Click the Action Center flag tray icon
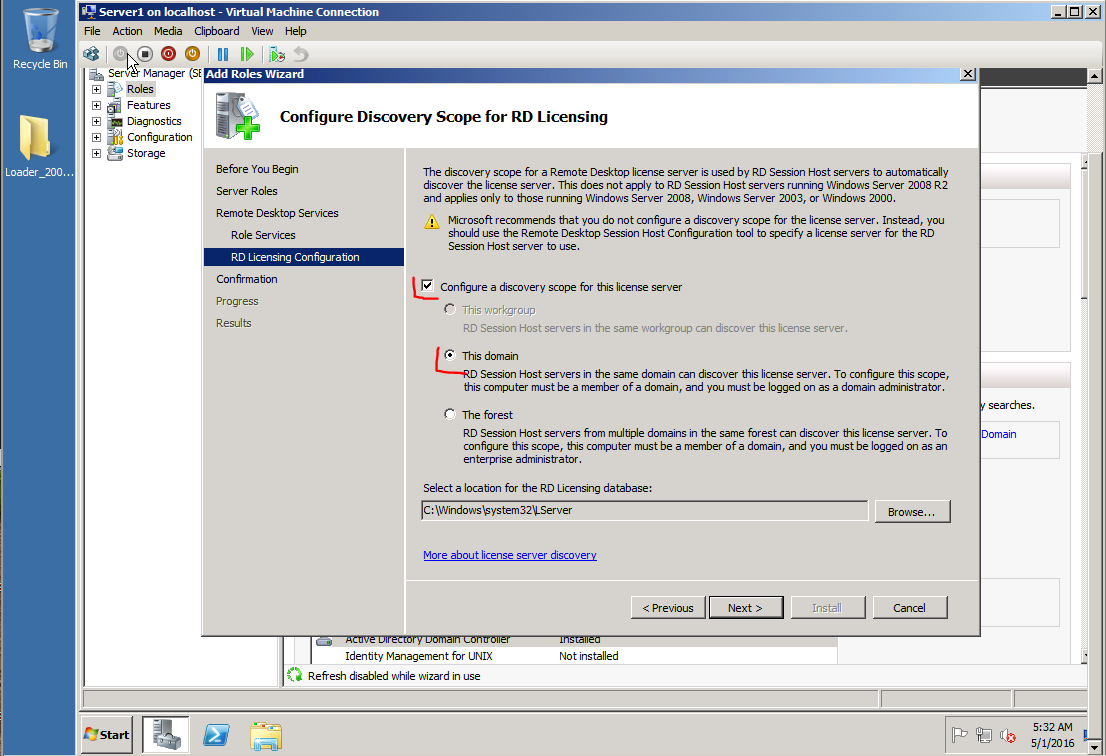Viewport: 1106px width, 756px height. click(x=959, y=735)
